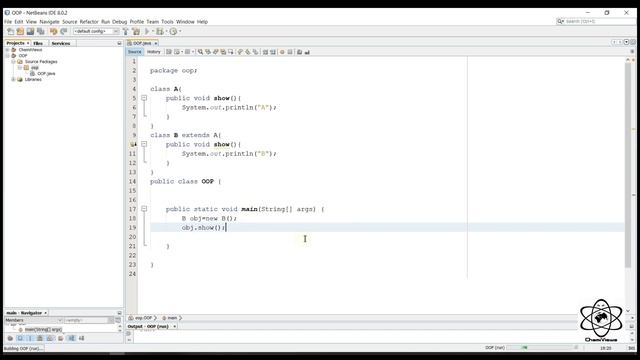Click the Uncomment icon in editor toolbar
640x360 pixels.
point(307,52)
